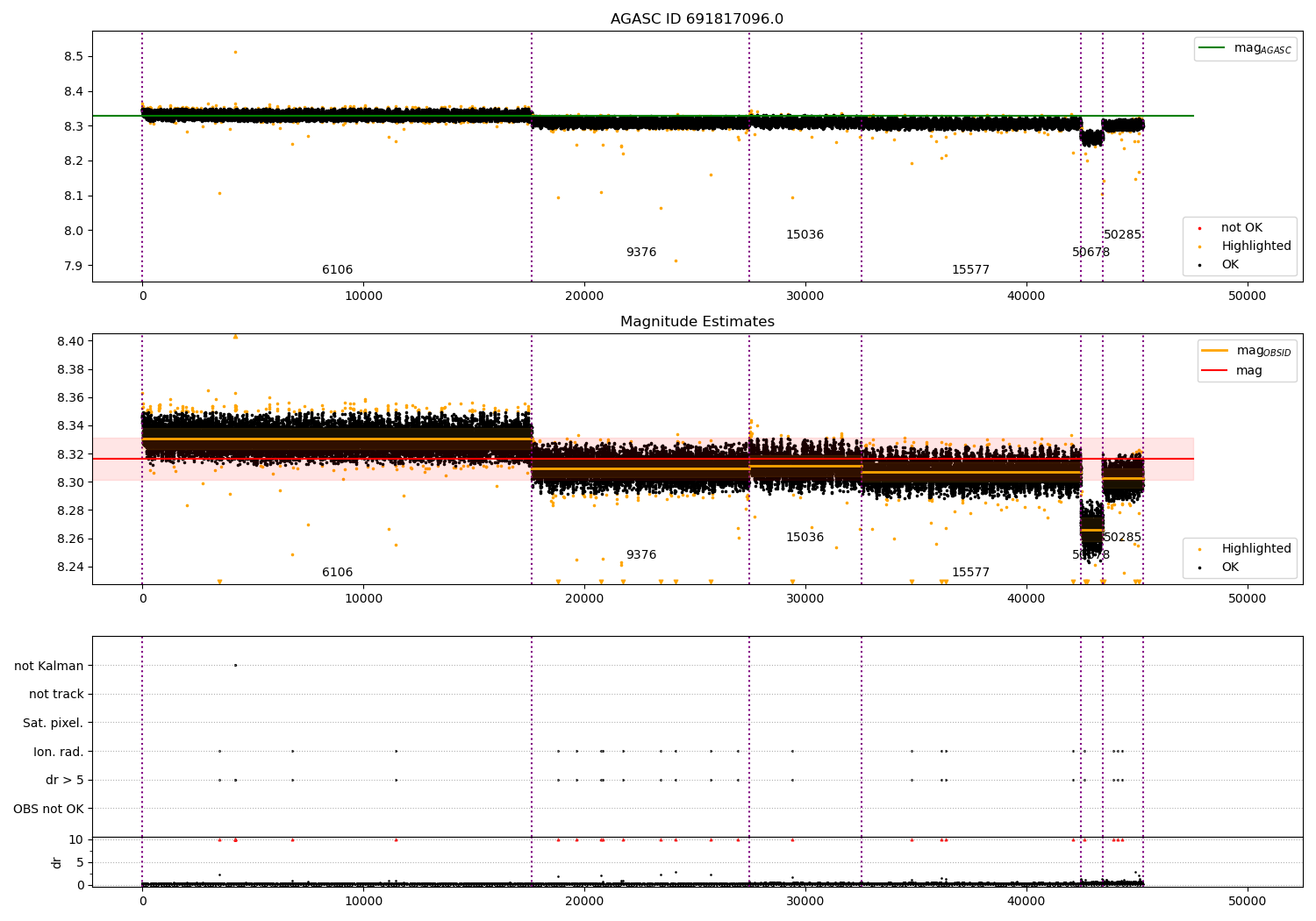Click y-axis tick "8.2" on the top plot
The width and height of the screenshot is (1316, 921).
73,161
